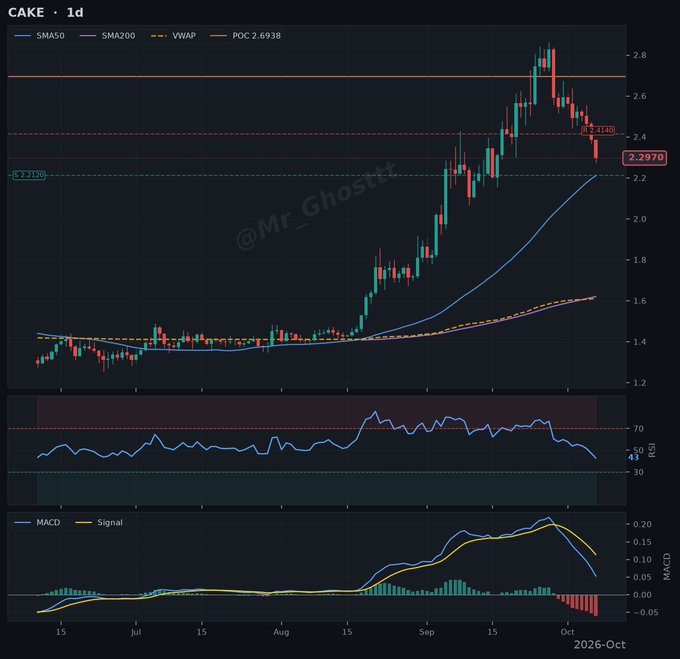Click the VWAP legend entry
The height and width of the screenshot is (659, 680).
[x=173, y=36]
